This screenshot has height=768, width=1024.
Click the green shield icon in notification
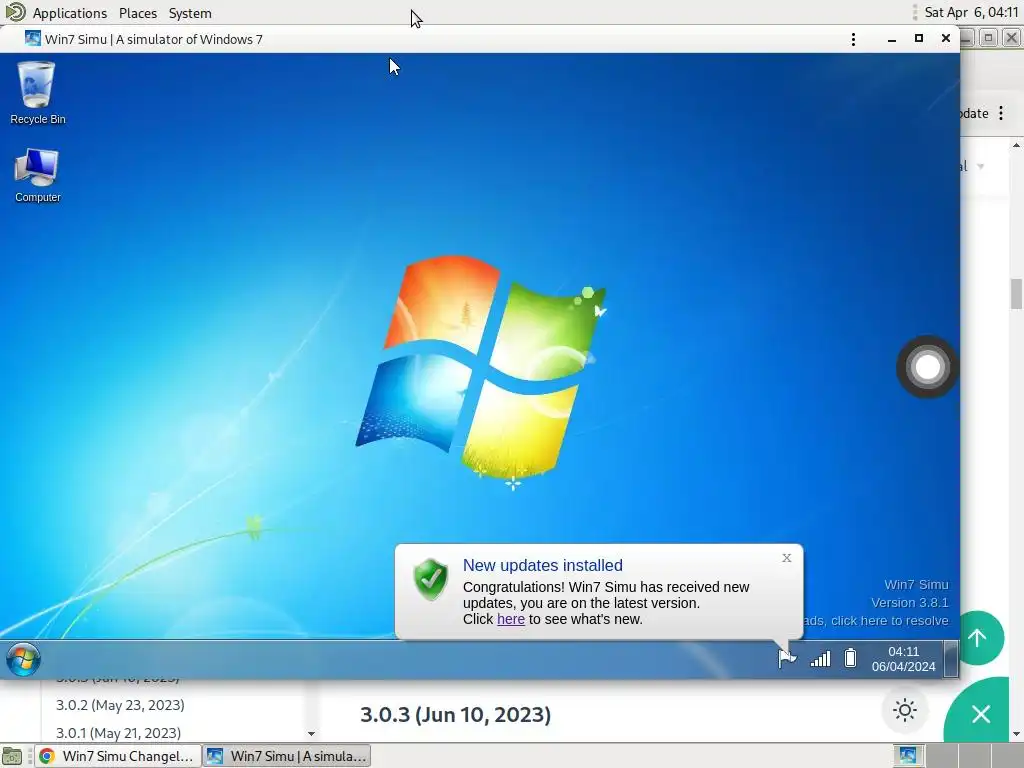430,579
